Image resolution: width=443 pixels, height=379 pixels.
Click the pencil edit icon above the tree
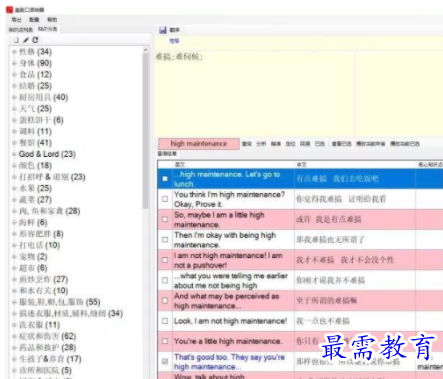tap(26, 40)
